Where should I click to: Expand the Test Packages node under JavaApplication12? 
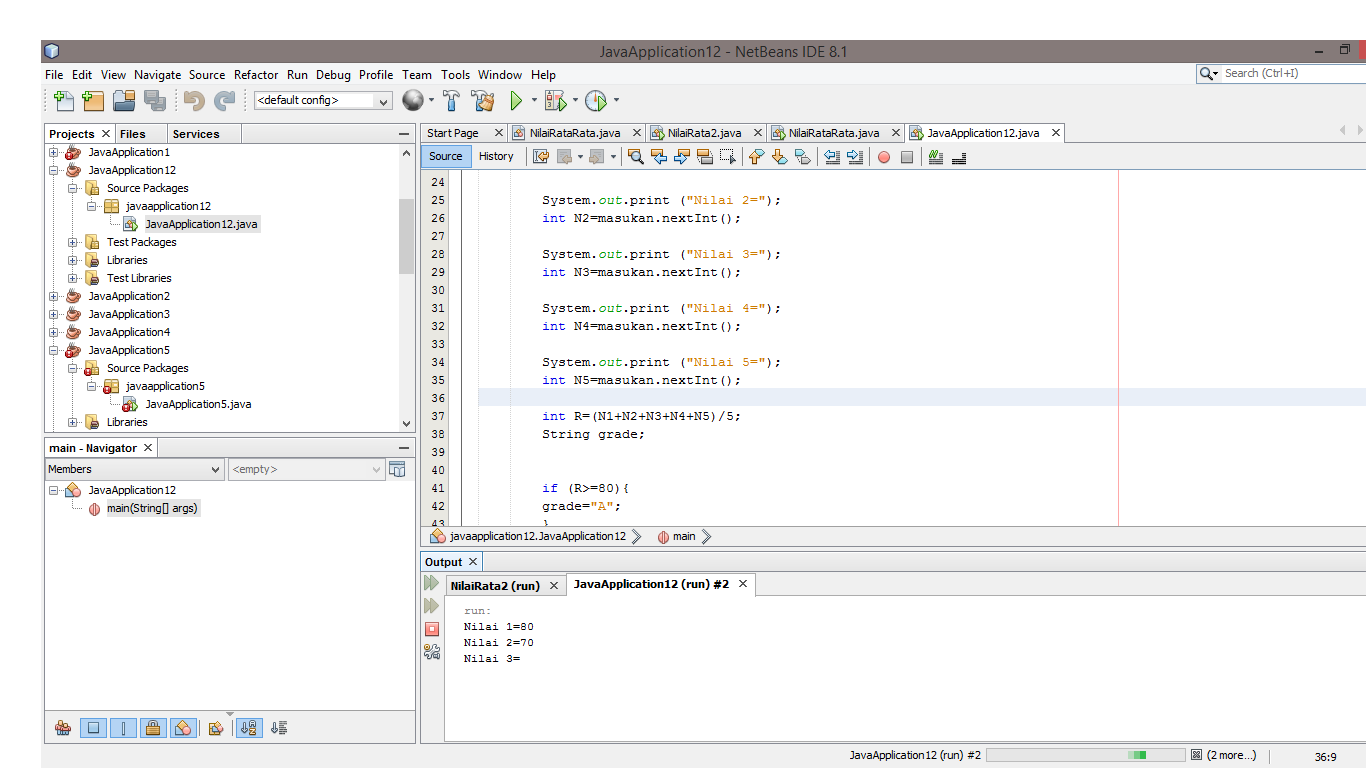[73, 242]
